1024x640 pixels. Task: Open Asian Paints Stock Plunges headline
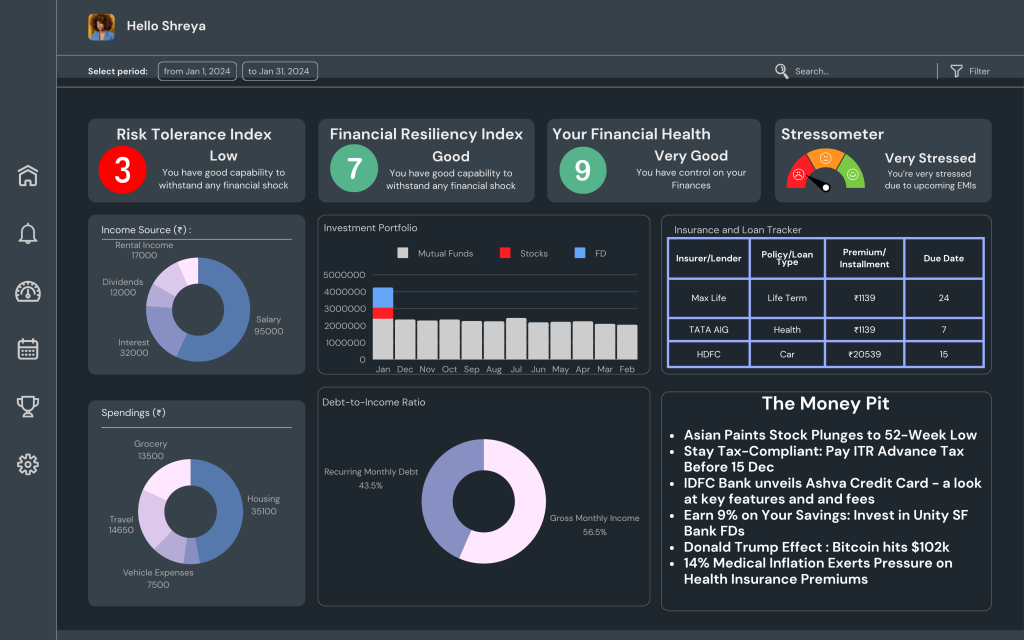(x=830, y=435)
